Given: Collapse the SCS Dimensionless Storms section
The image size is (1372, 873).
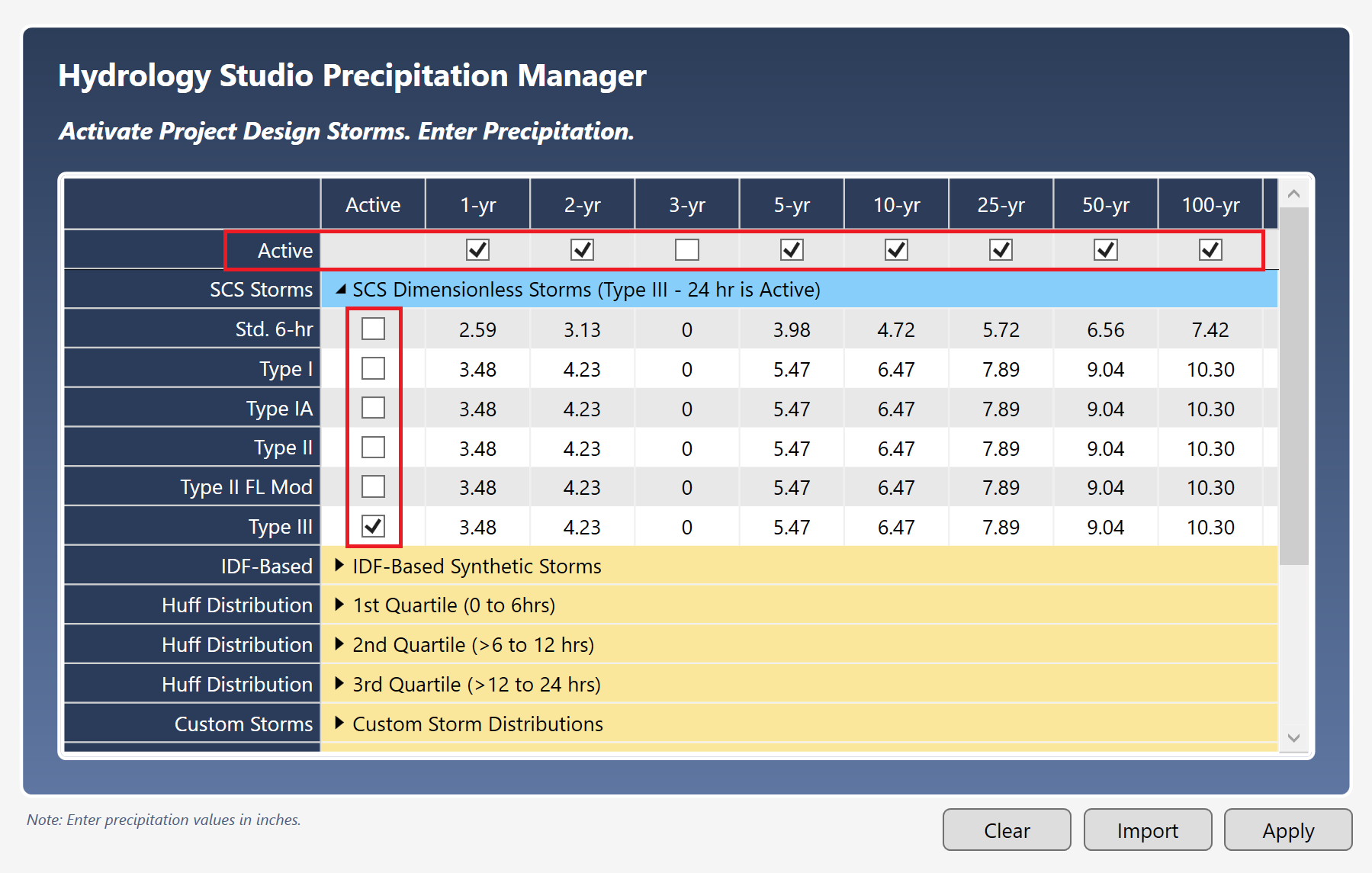Looking at the screenshot, I should tap(341, 289).
